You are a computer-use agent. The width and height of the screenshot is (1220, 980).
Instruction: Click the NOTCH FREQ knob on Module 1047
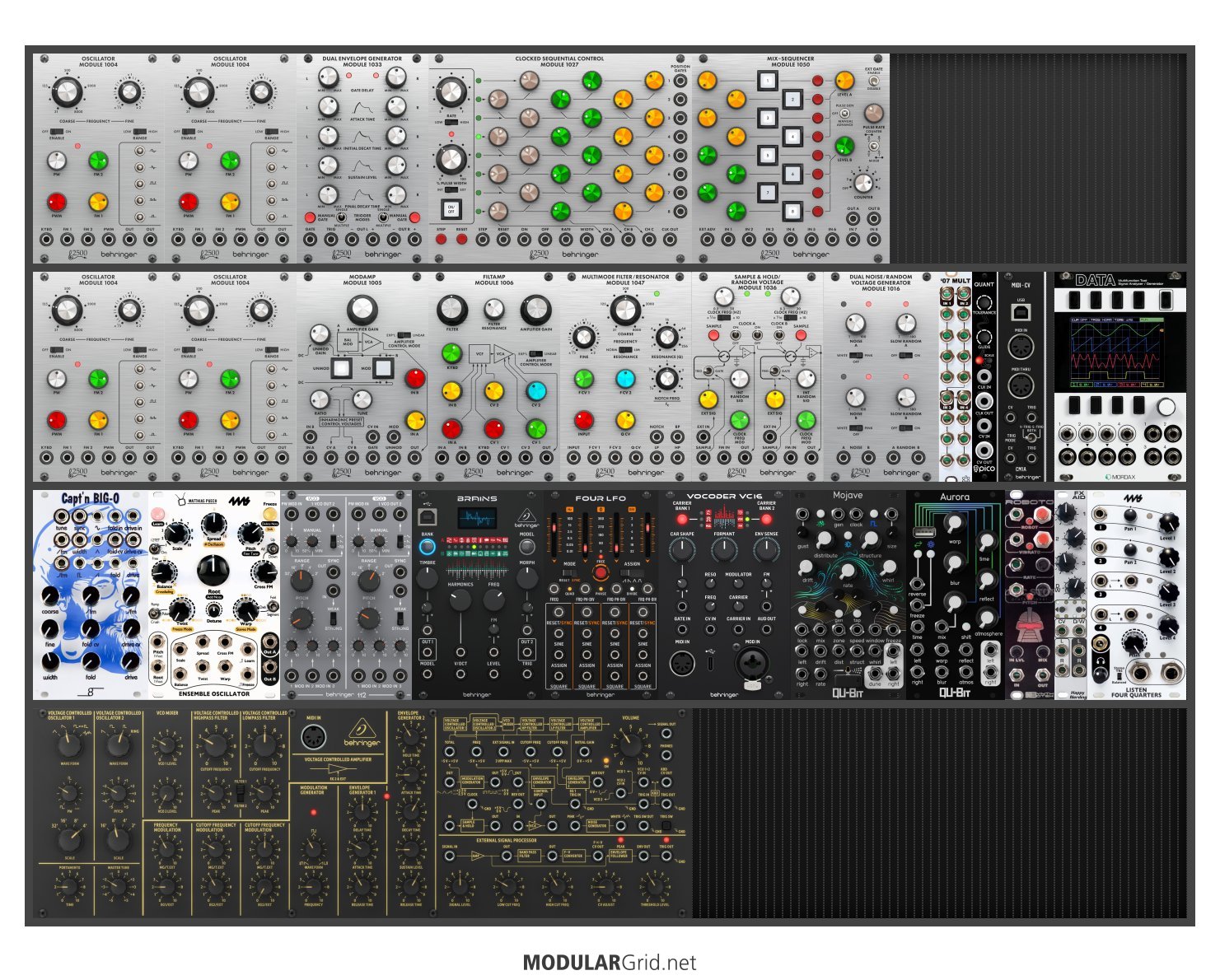(666, 379)
